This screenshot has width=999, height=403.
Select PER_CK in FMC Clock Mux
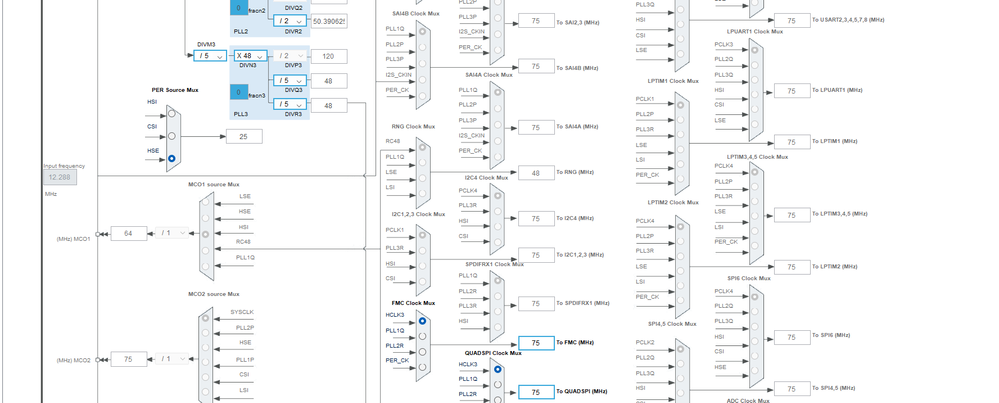point(422,367)
